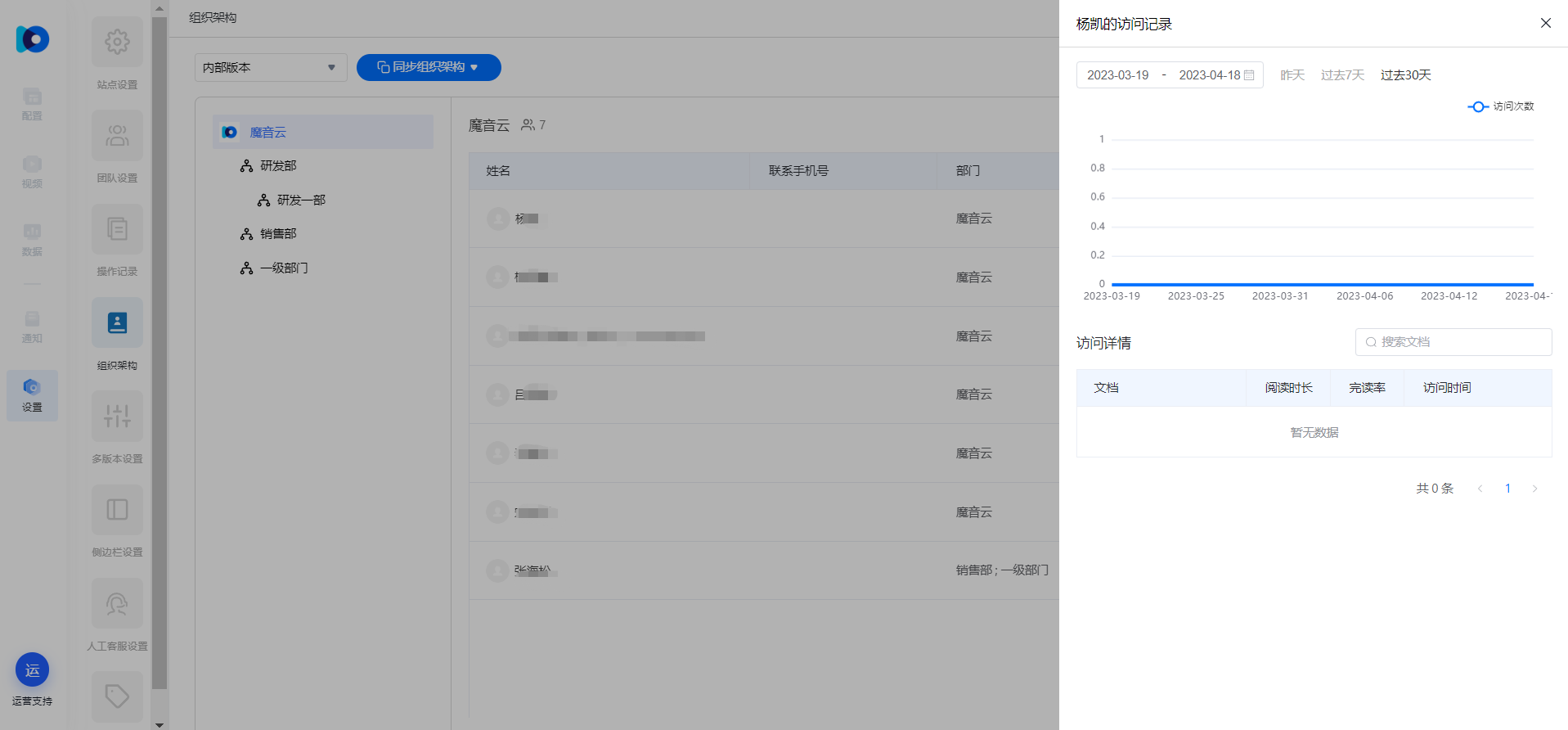This screenshot has height=730, width=1568.
Task: Click the settings sidebar scroll up arrow
Action: 159,7
